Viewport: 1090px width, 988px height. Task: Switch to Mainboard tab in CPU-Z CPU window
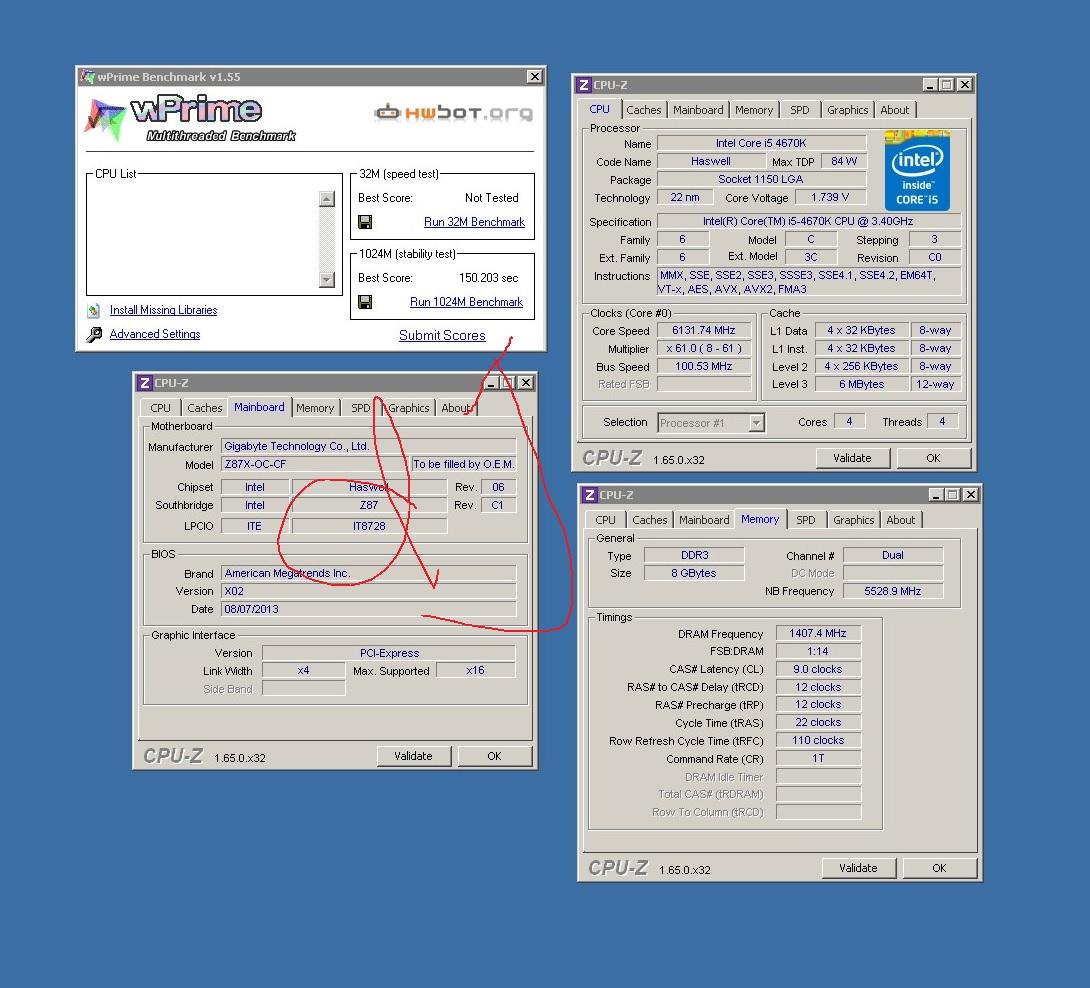tap(698, 110)
